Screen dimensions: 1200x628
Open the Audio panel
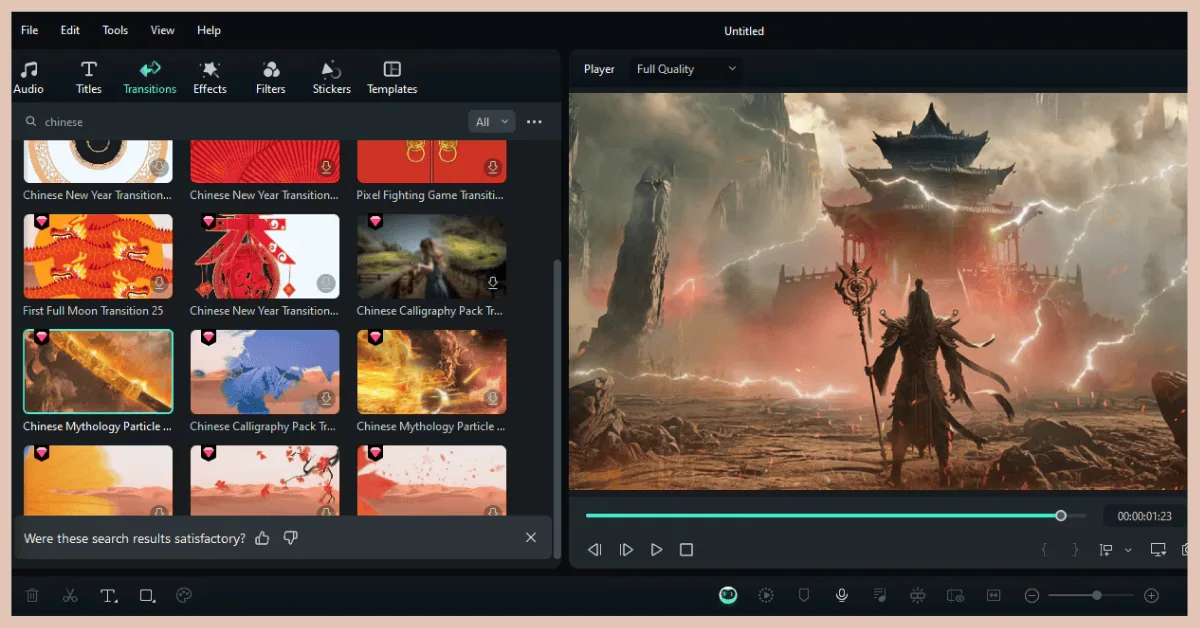click(x=28, y=76)
